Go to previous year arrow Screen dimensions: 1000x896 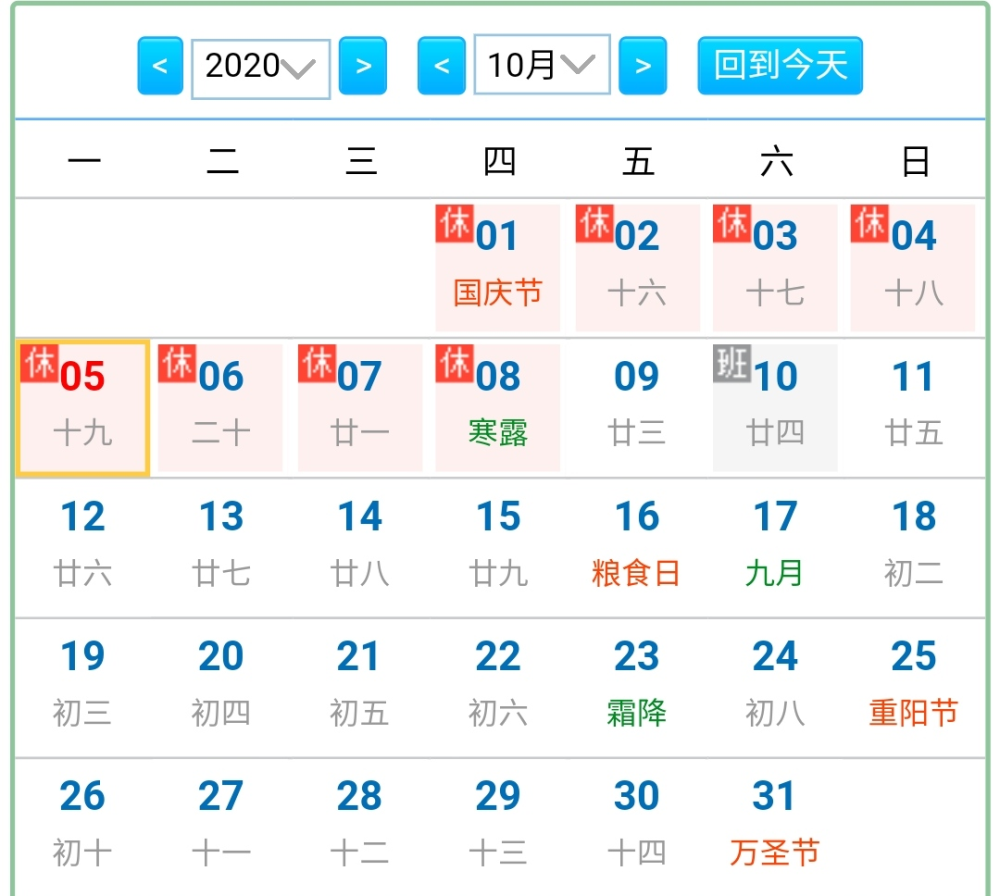click(x=160, y=67)
